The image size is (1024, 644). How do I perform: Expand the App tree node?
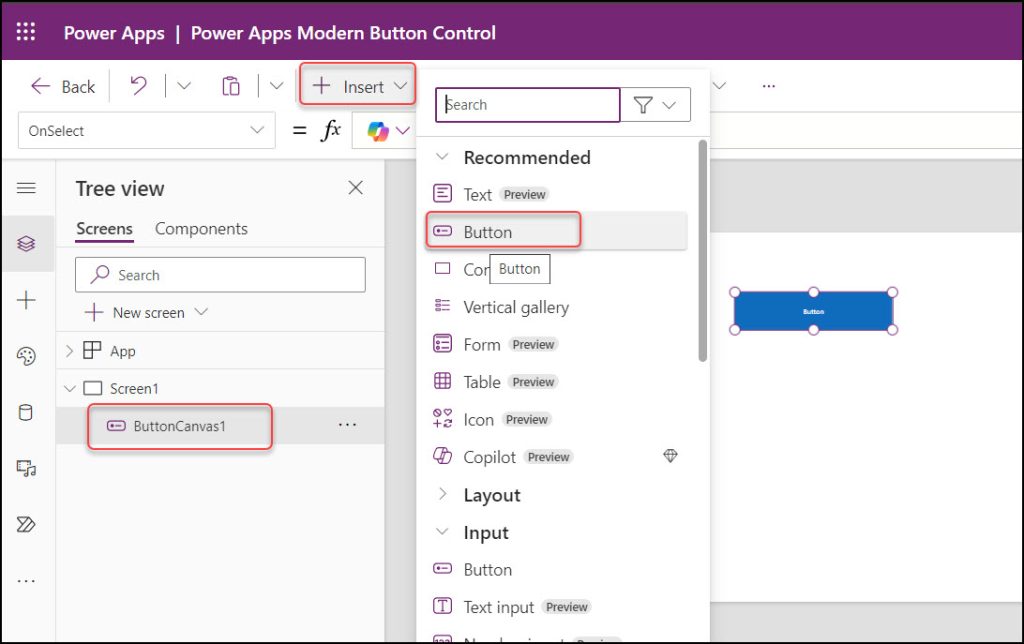(x=69, y=351)
